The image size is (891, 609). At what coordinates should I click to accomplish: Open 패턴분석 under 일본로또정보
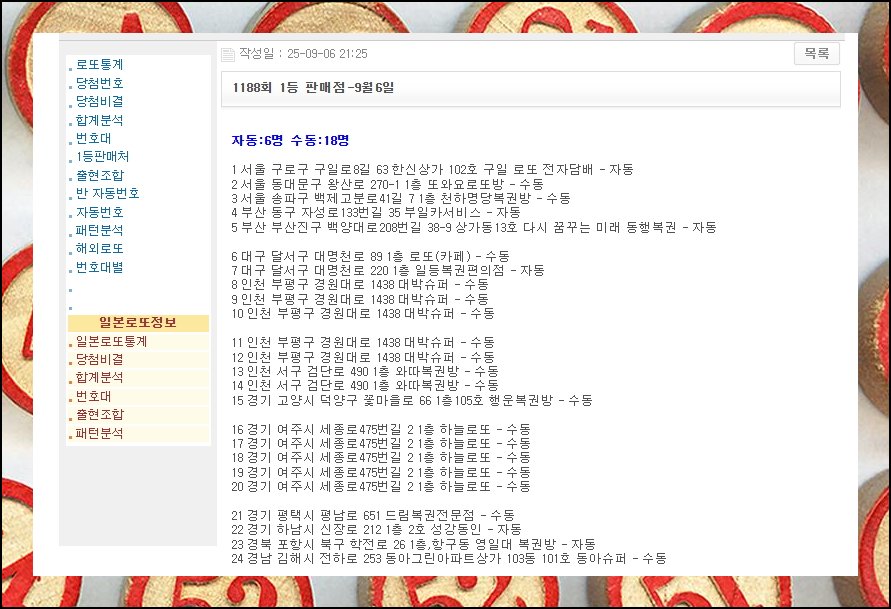[99, 433]
